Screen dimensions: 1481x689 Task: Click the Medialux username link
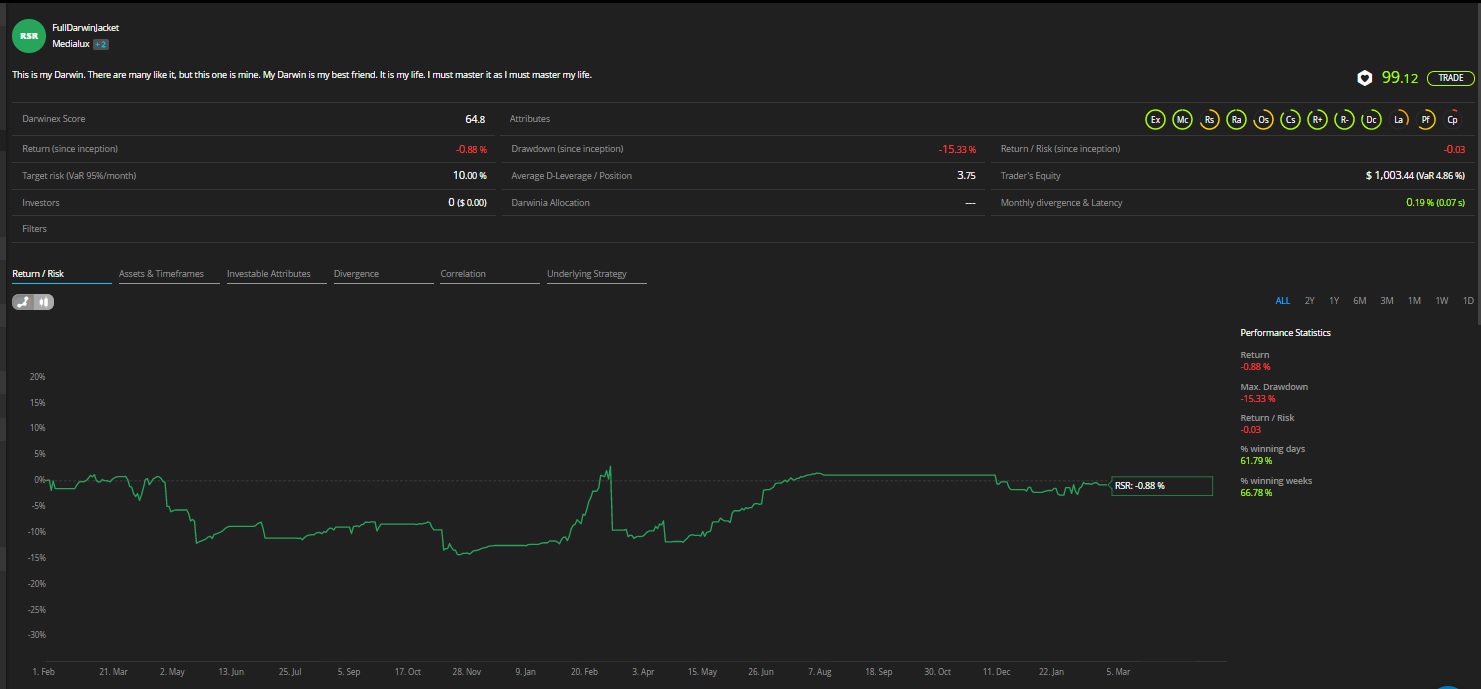[x=70, y=44]
